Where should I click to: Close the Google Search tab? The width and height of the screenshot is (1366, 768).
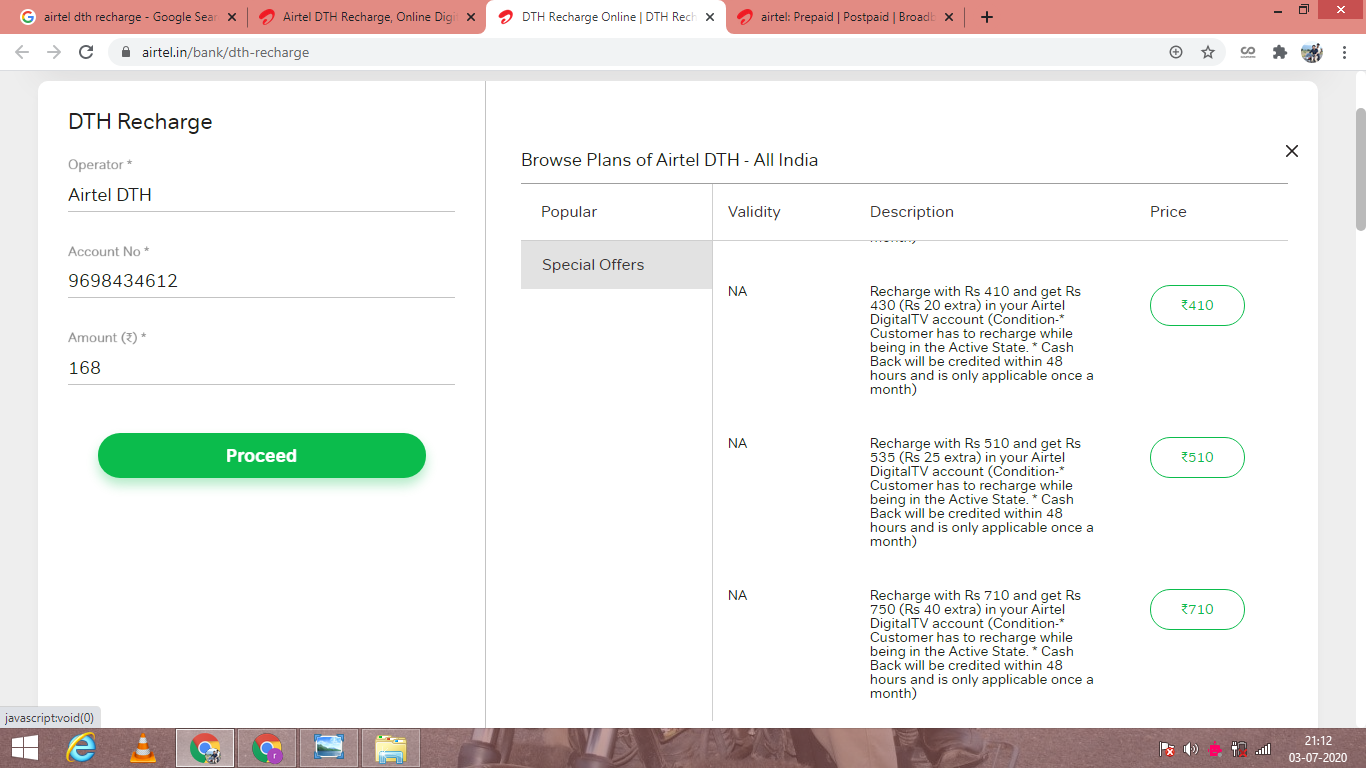[231, 17]
